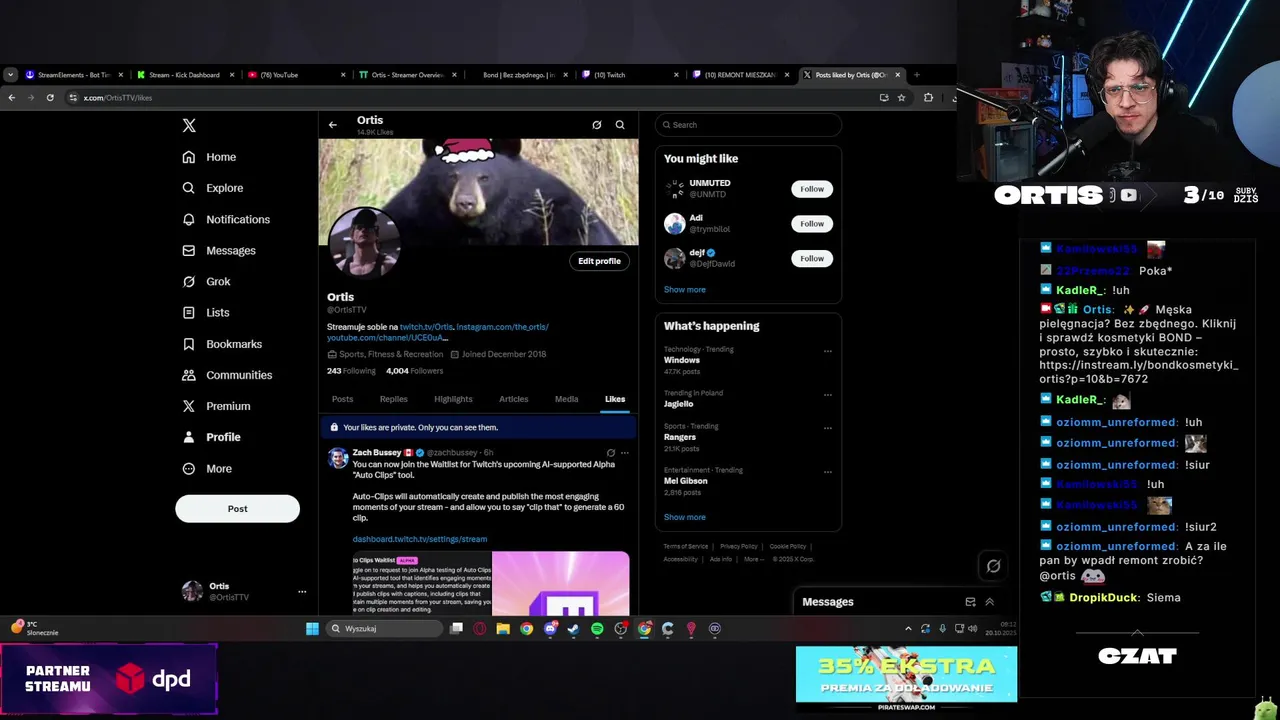Select the Likes tab
1280x720 pixels.
(x=615, y=399)
